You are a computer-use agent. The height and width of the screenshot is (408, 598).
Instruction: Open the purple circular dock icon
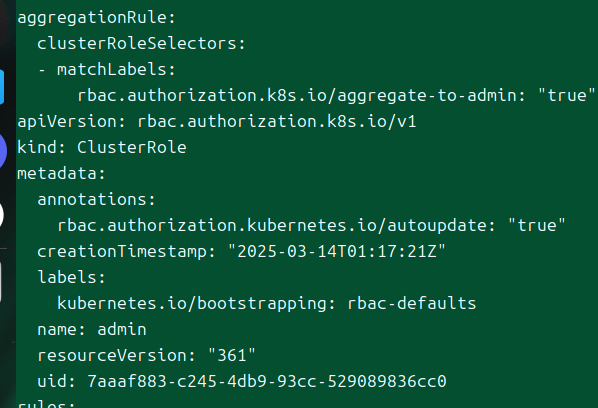(3, 151)
